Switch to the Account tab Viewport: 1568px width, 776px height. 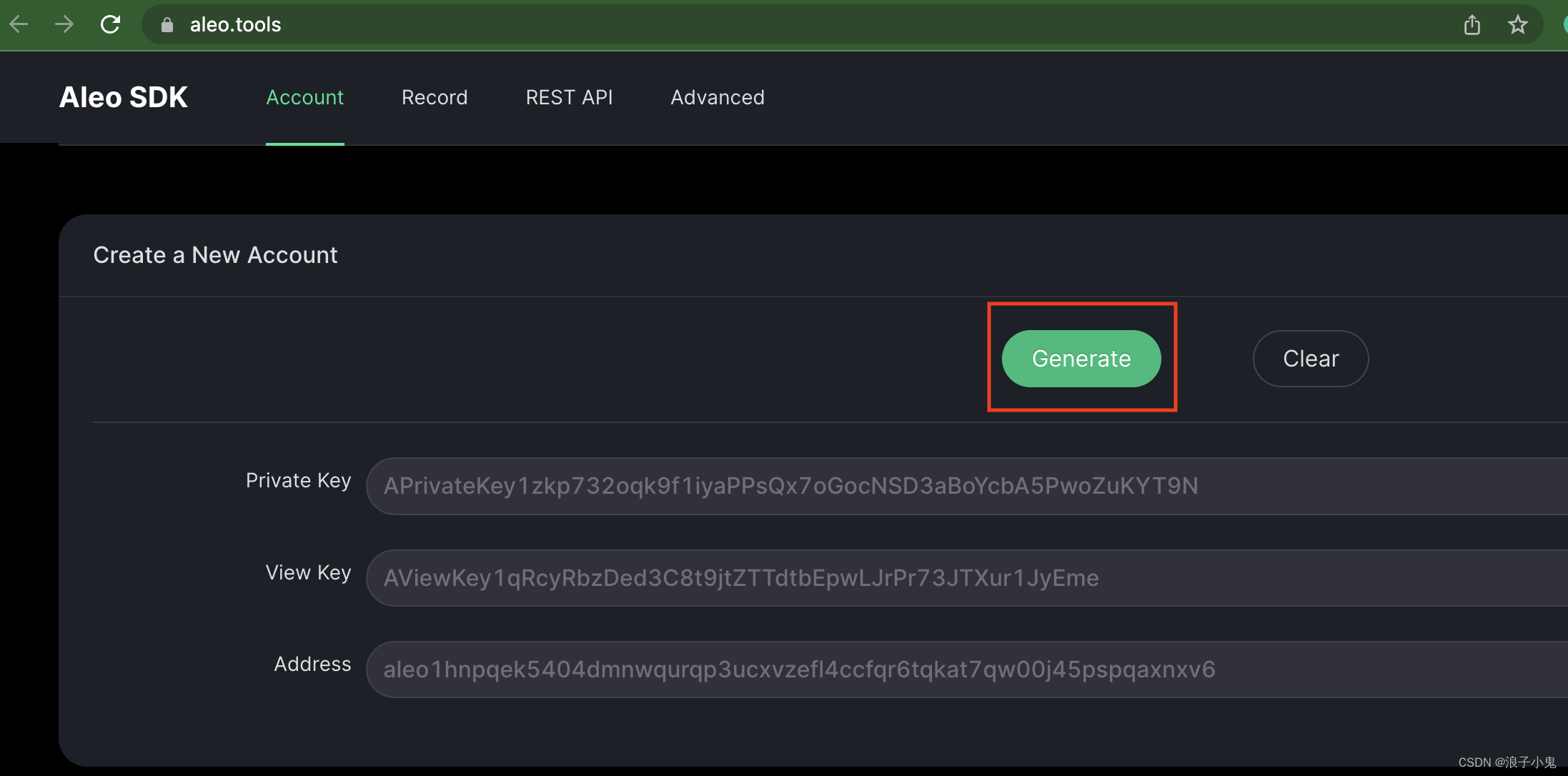click(x=305, y=97)
